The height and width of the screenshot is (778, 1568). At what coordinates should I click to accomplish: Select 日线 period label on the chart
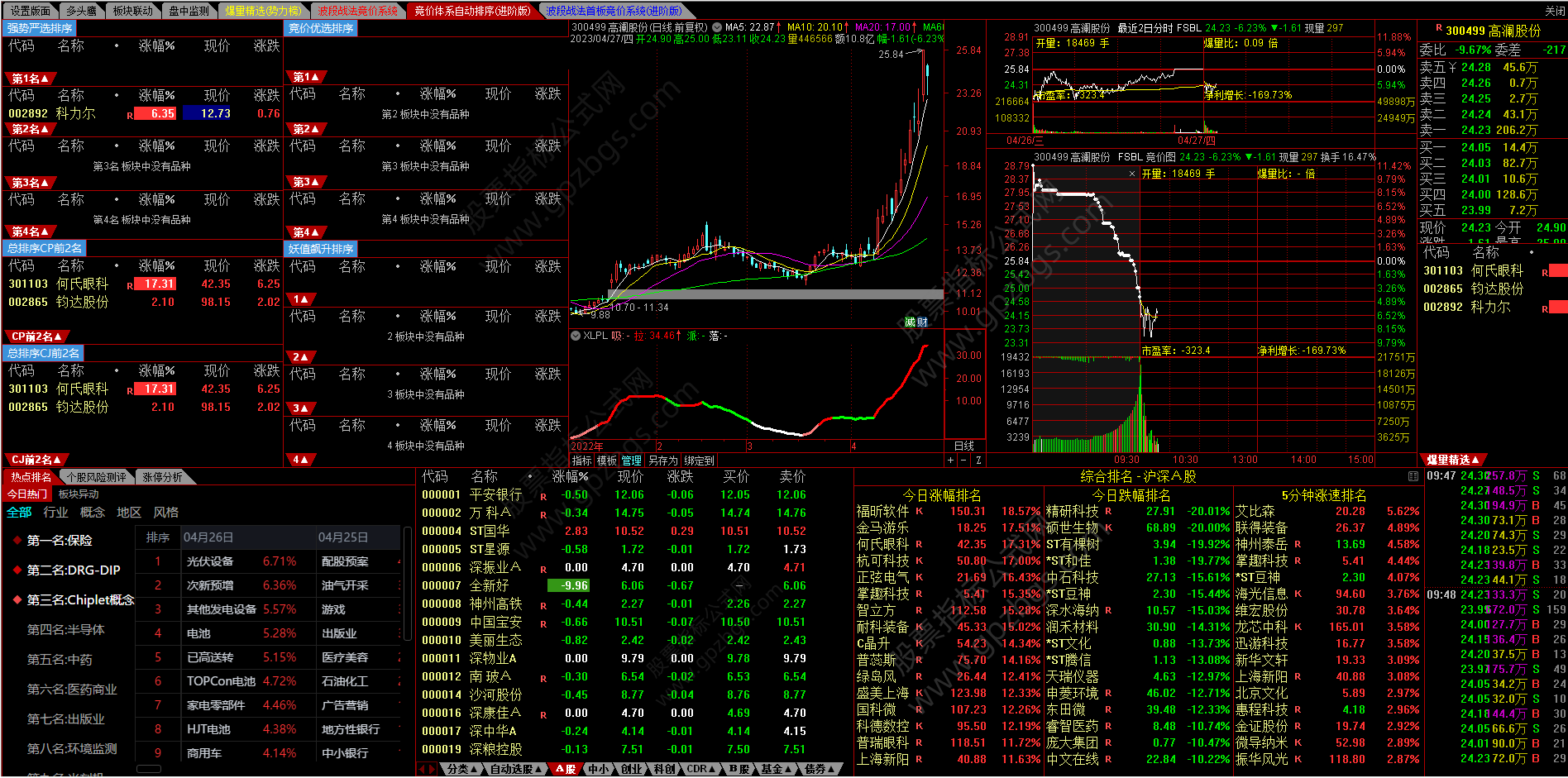coord(964,446)
